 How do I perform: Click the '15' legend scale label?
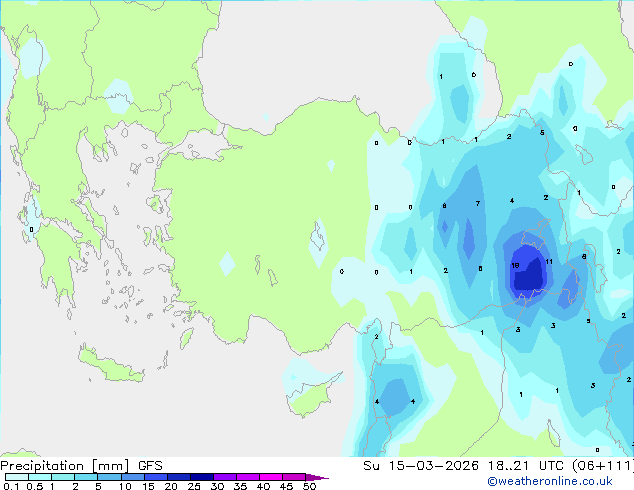(148, 486)
